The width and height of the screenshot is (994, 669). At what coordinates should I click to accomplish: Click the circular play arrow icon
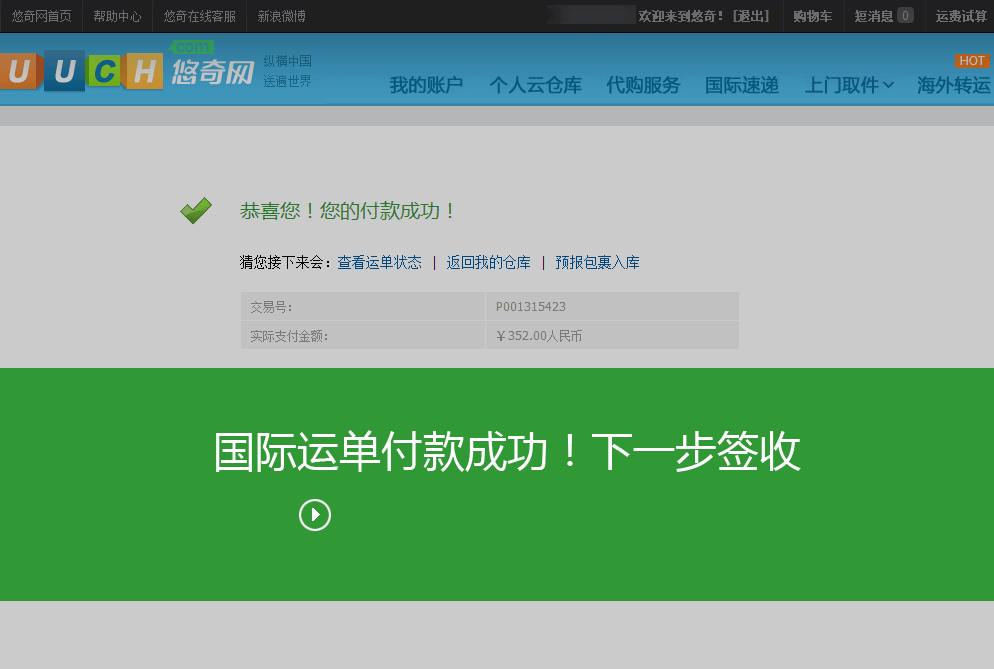[315, 515]
